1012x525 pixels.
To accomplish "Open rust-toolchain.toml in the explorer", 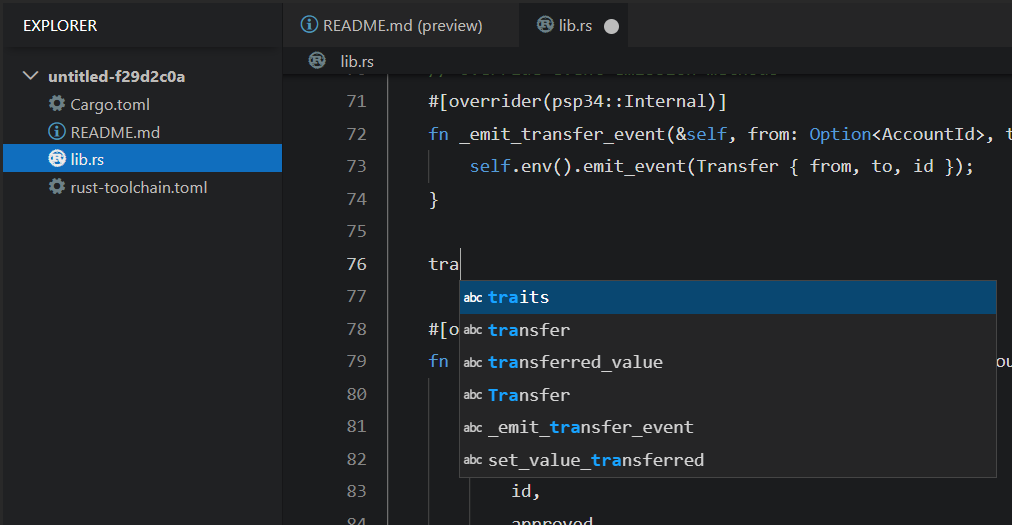I will [x=138, y=187].
